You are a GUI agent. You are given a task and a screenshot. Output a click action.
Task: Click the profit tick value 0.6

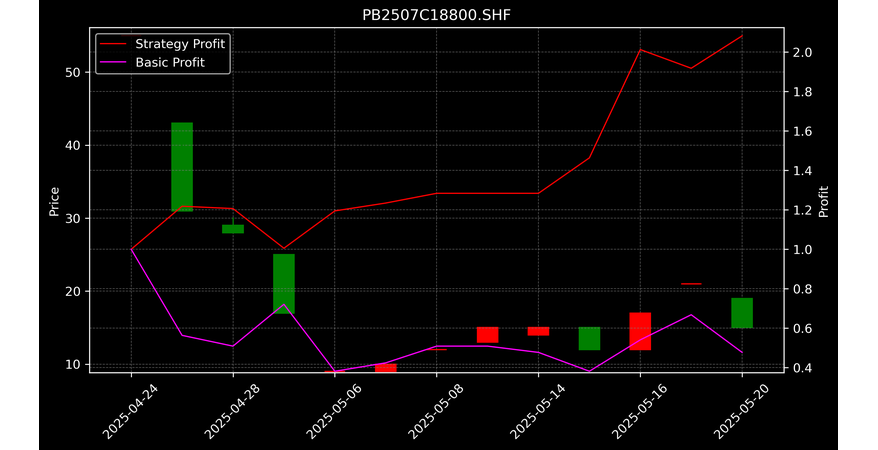click(x=800, y=329)
